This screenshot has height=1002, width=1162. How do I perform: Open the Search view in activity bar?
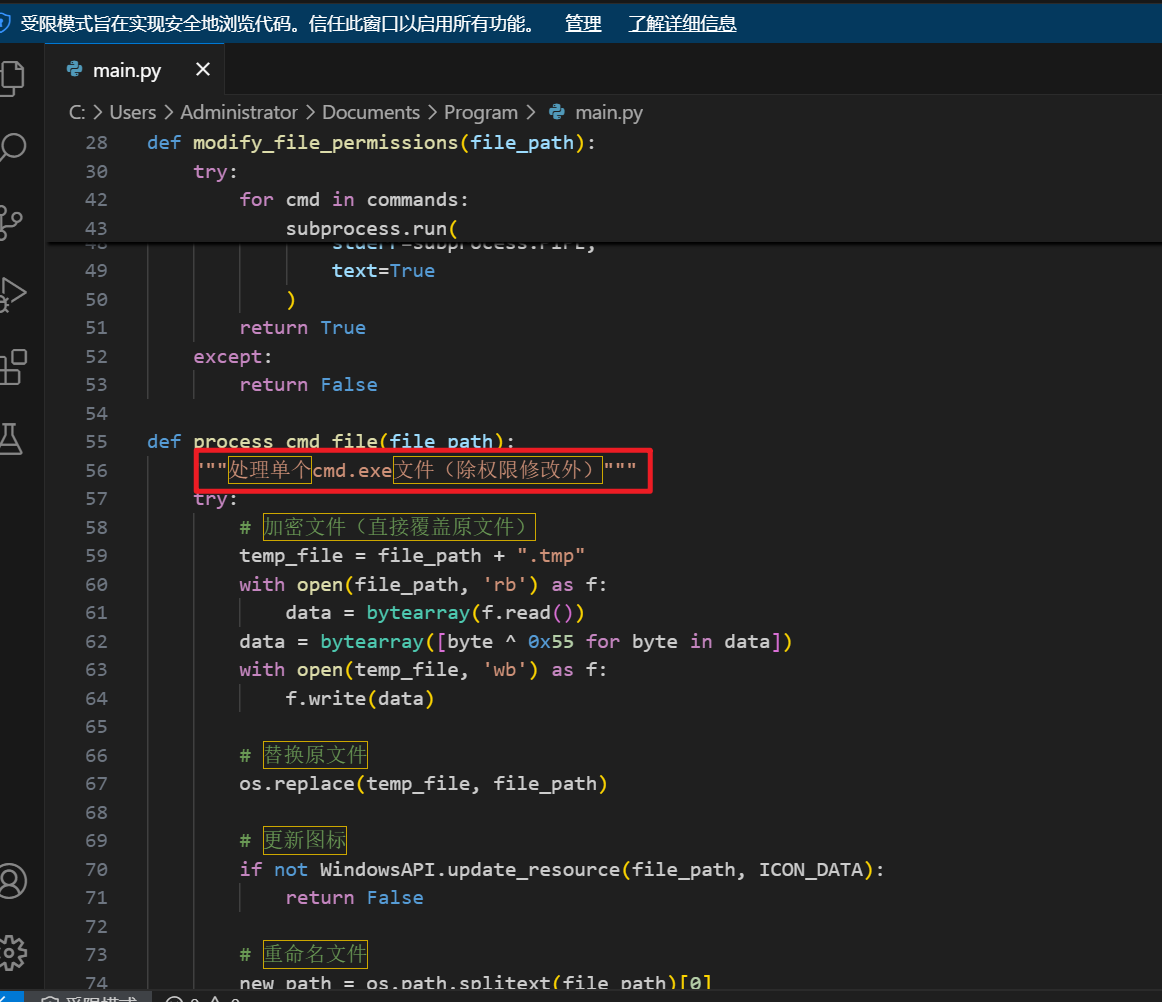point(13,147)
